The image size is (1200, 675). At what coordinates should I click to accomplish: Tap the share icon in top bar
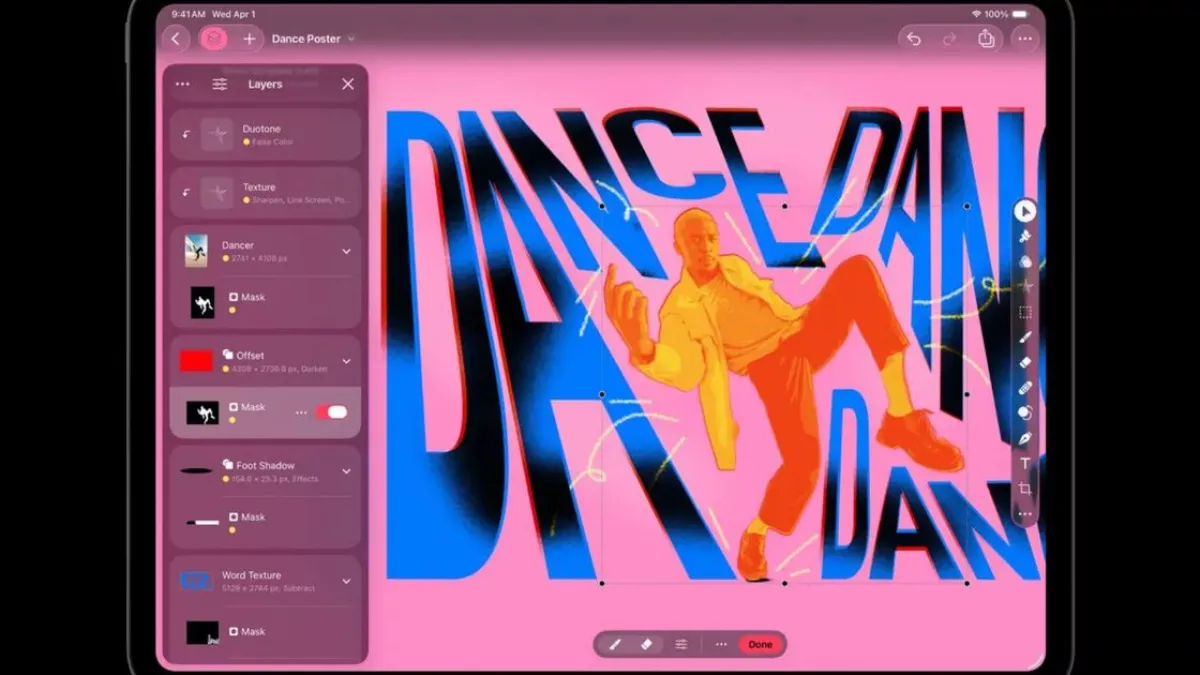(986, 39)
